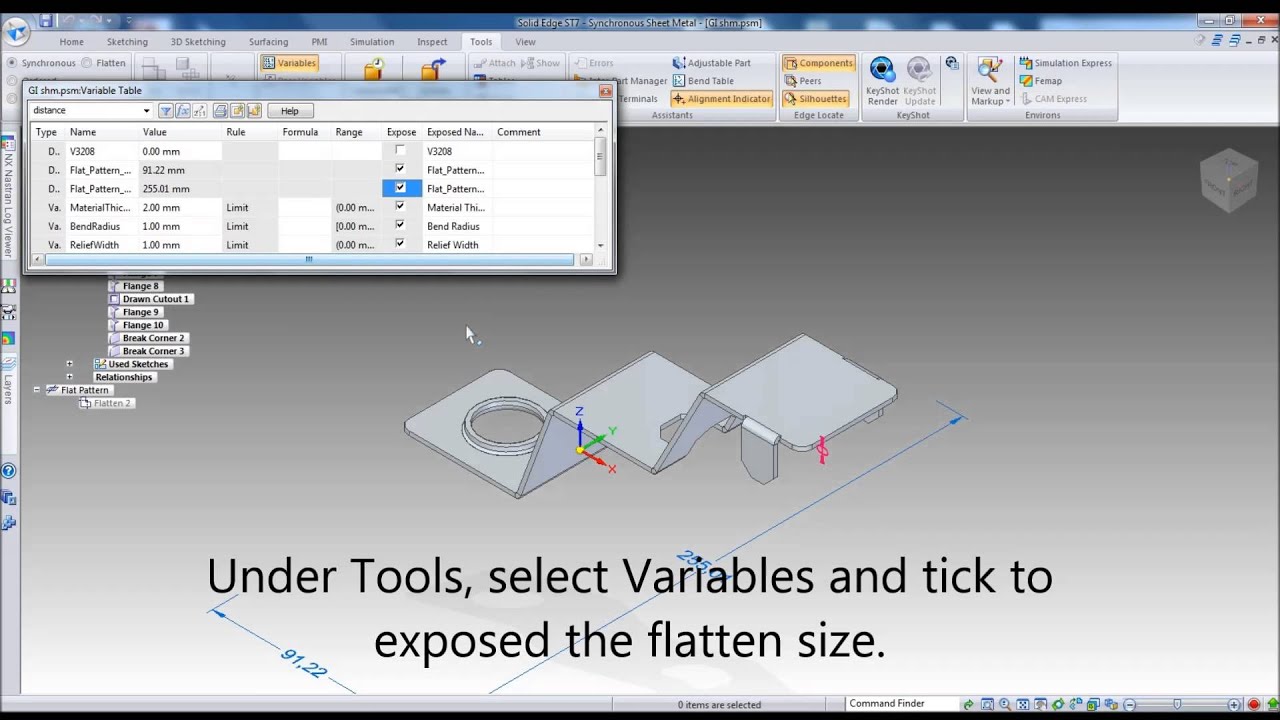1280x720 pixels.
Task: Click the Help button in Variable Table
Action: click(x=290, y=111)
